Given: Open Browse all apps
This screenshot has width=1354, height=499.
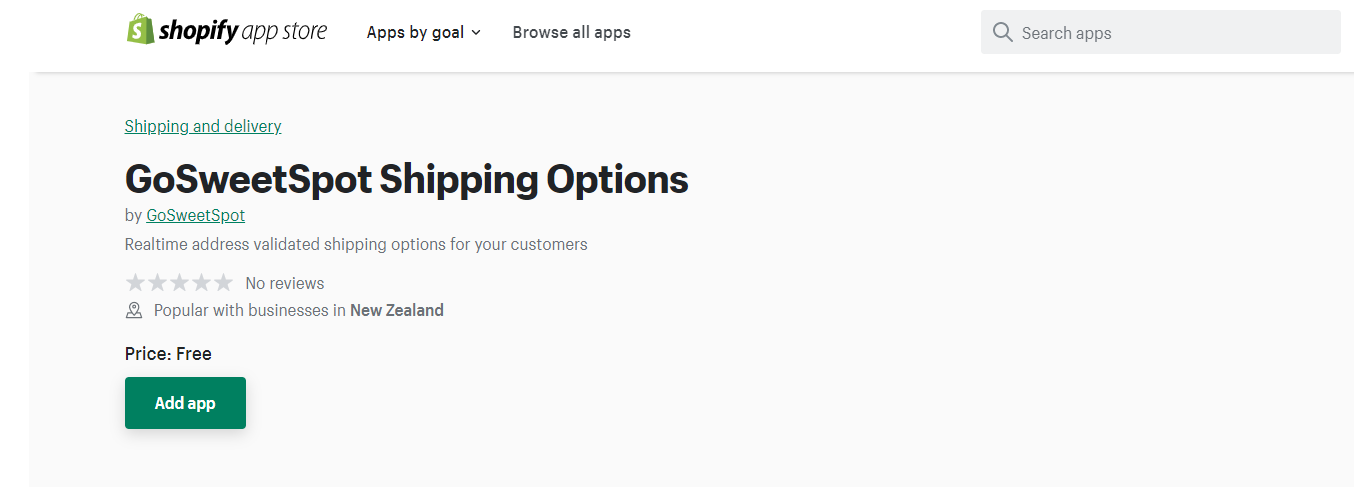Looking at the screenshot, I should 572,33.
